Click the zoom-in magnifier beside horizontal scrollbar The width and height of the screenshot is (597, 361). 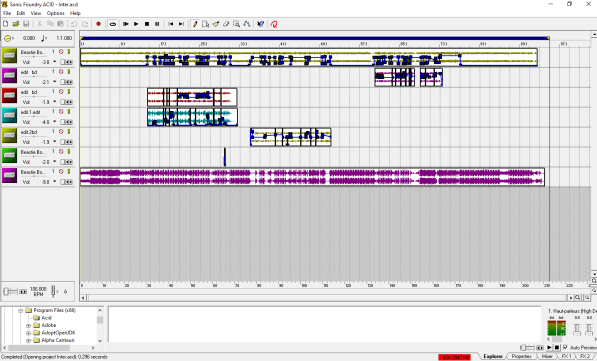pos(578,297)
